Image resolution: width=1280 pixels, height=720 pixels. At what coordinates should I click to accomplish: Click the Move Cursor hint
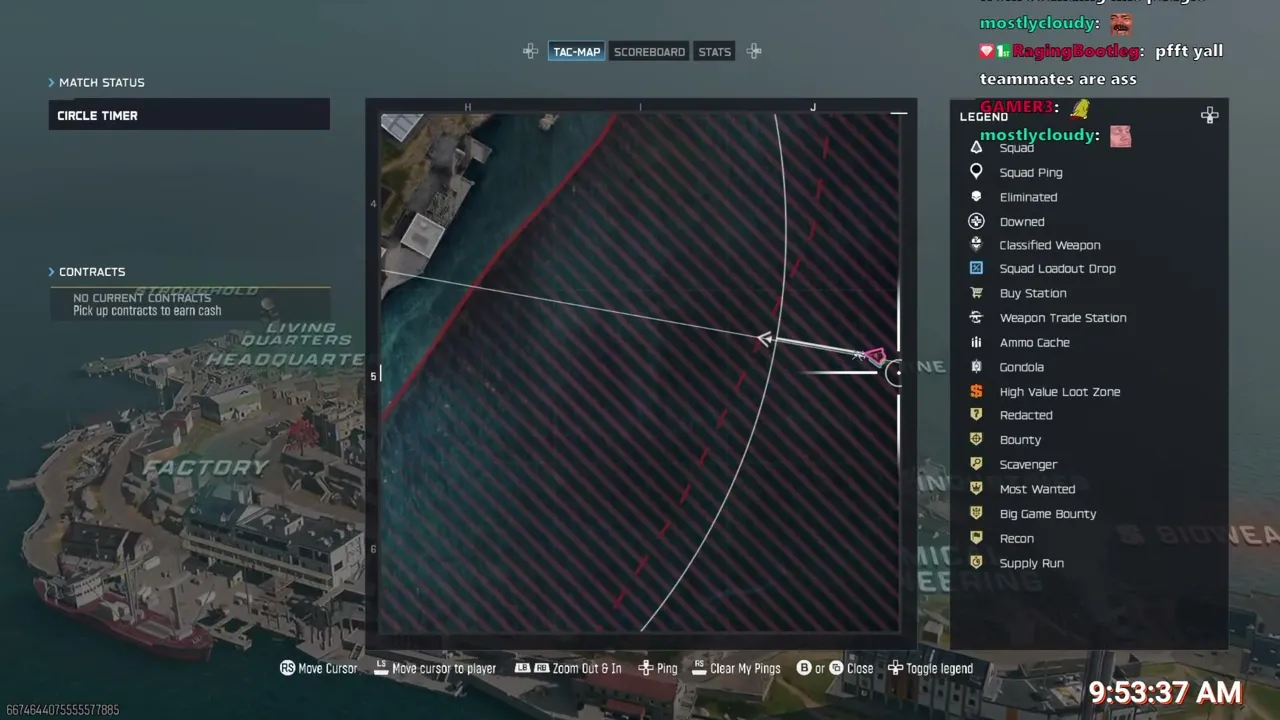point(318,668)
